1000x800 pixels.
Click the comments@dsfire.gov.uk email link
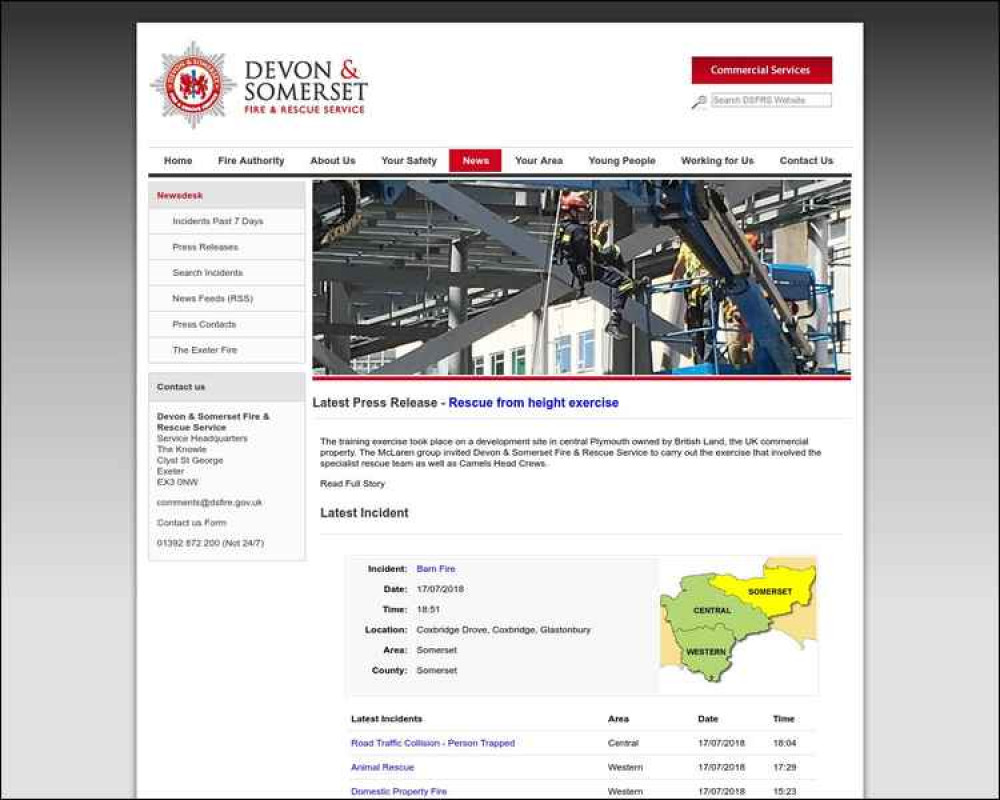tap(209, 503)
